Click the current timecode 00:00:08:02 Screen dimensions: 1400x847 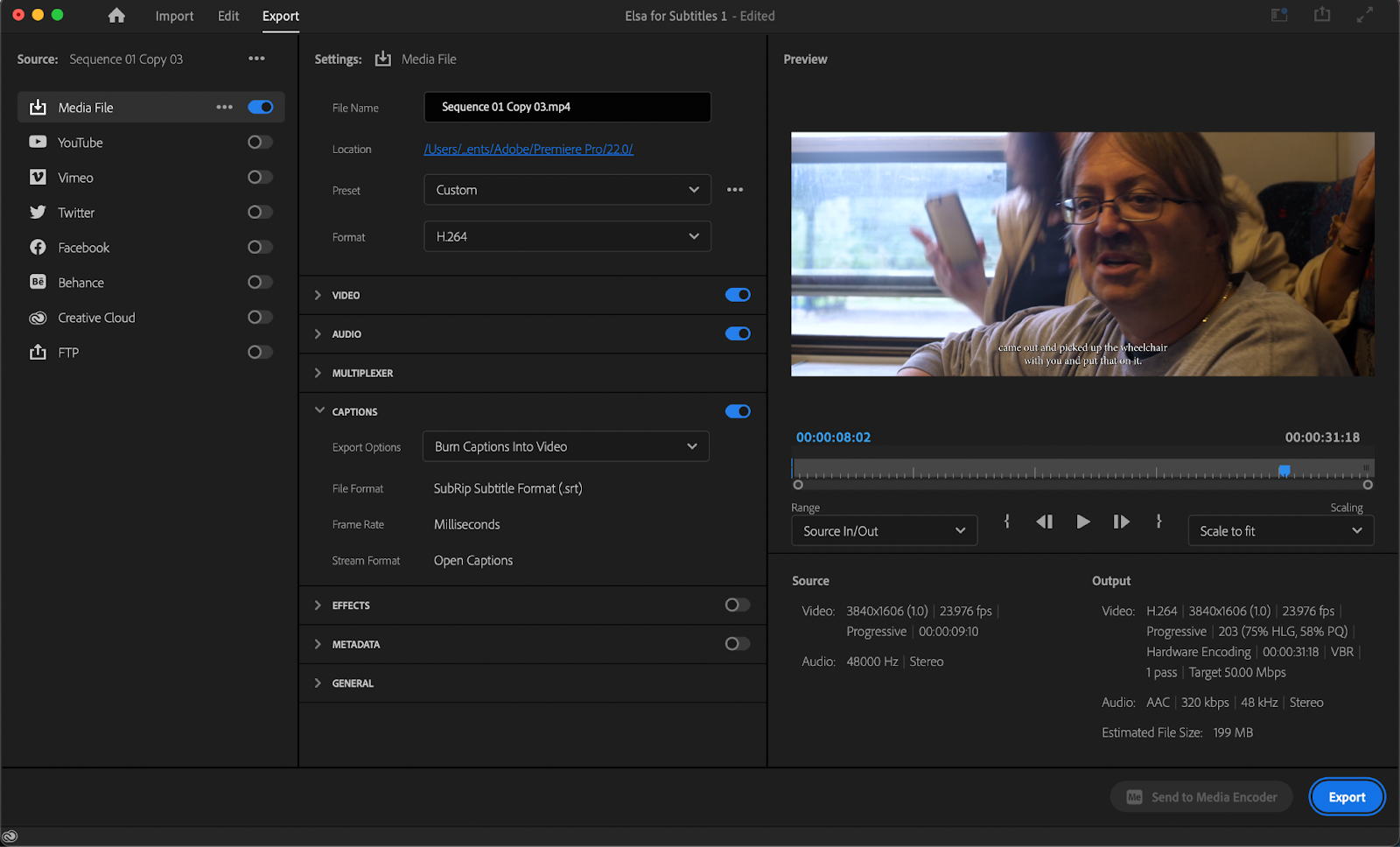pos(833,437)
